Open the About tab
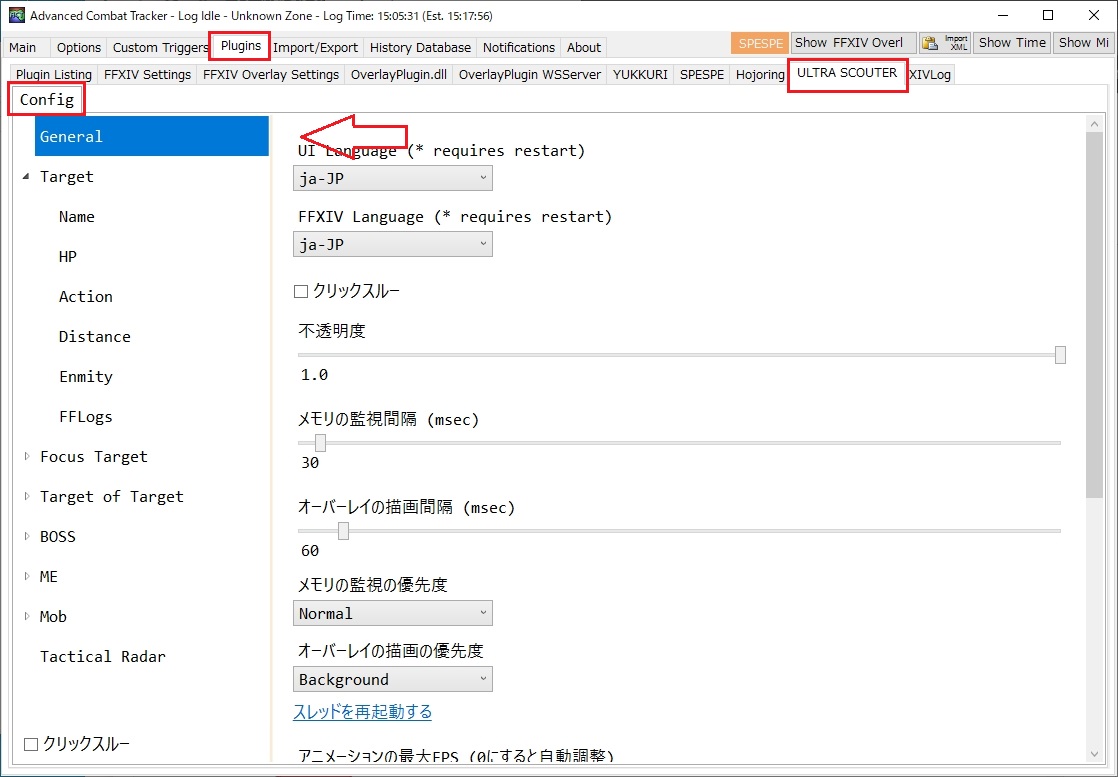The image size is (1118, 777). tap(584, 48)
